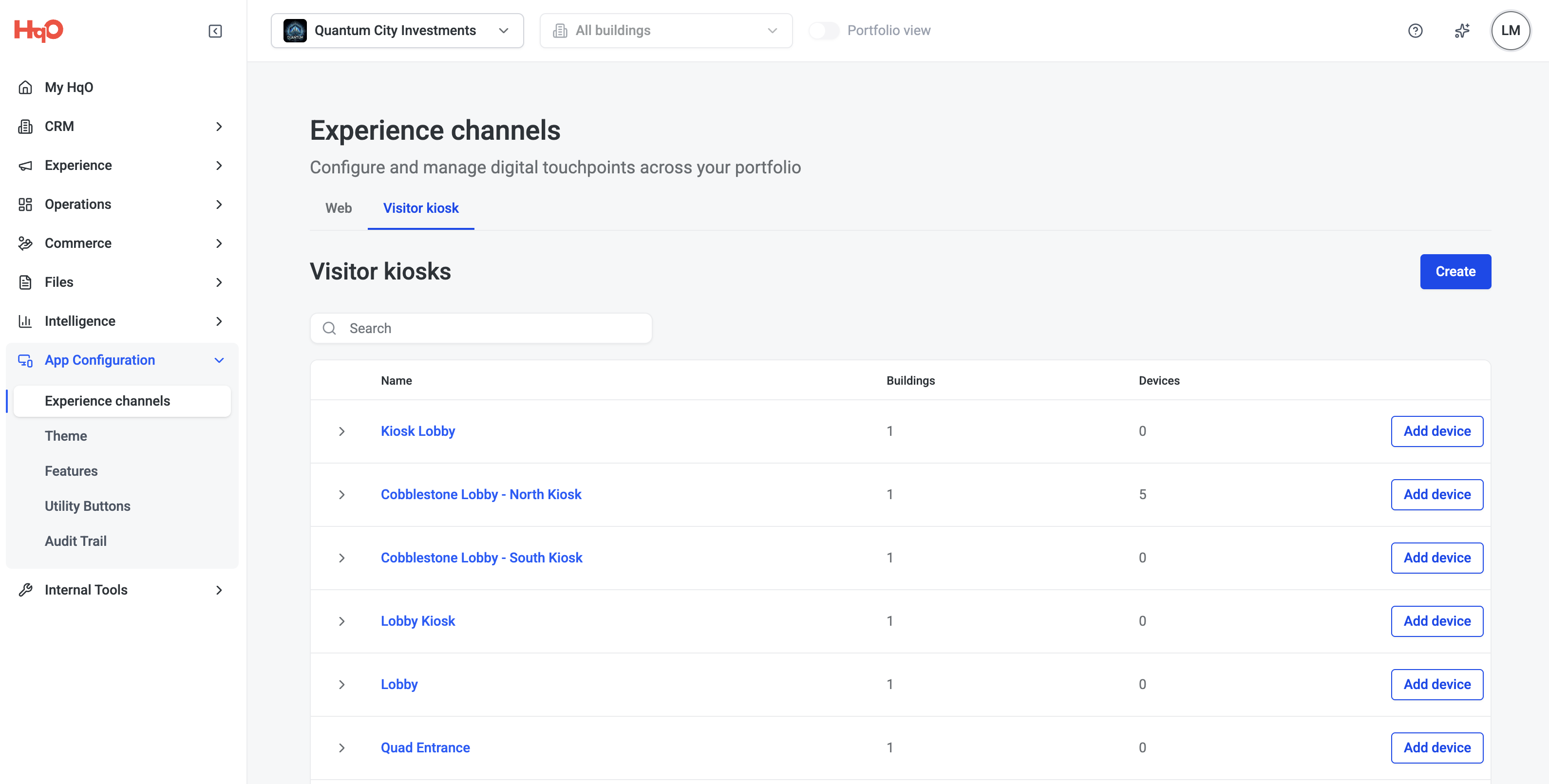This screenshot has width=1549, height=784.
Task: Open the All buildings dropdown
Action: (x=666, y=31)
